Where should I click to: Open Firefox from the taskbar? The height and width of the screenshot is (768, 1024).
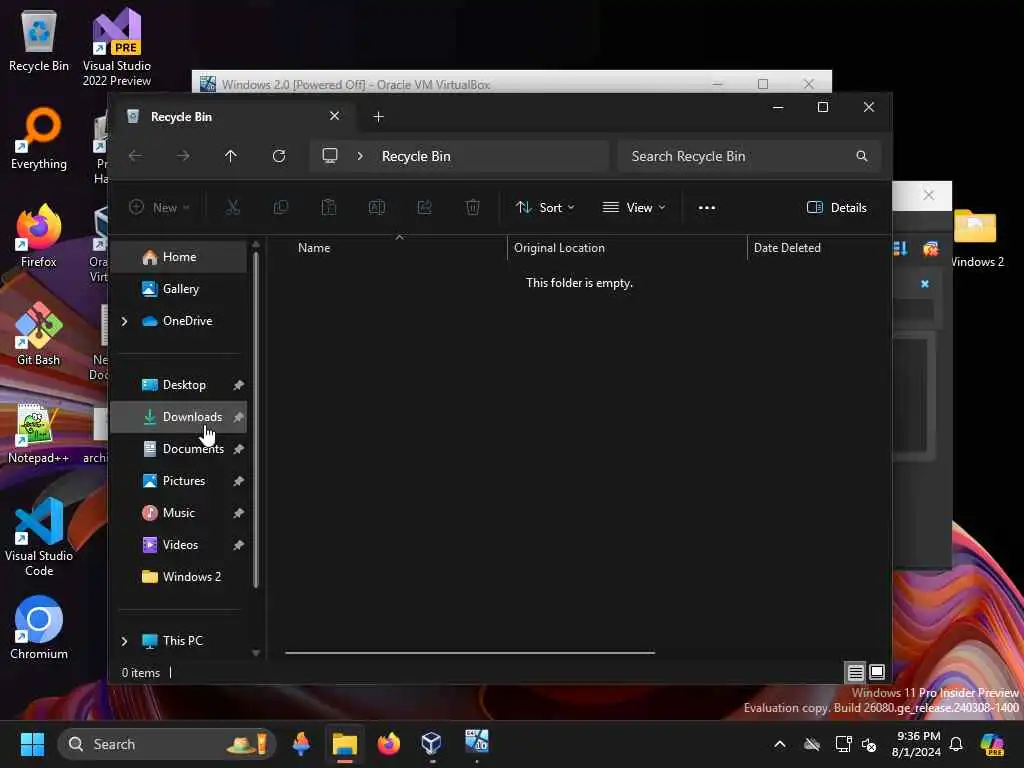389,744
